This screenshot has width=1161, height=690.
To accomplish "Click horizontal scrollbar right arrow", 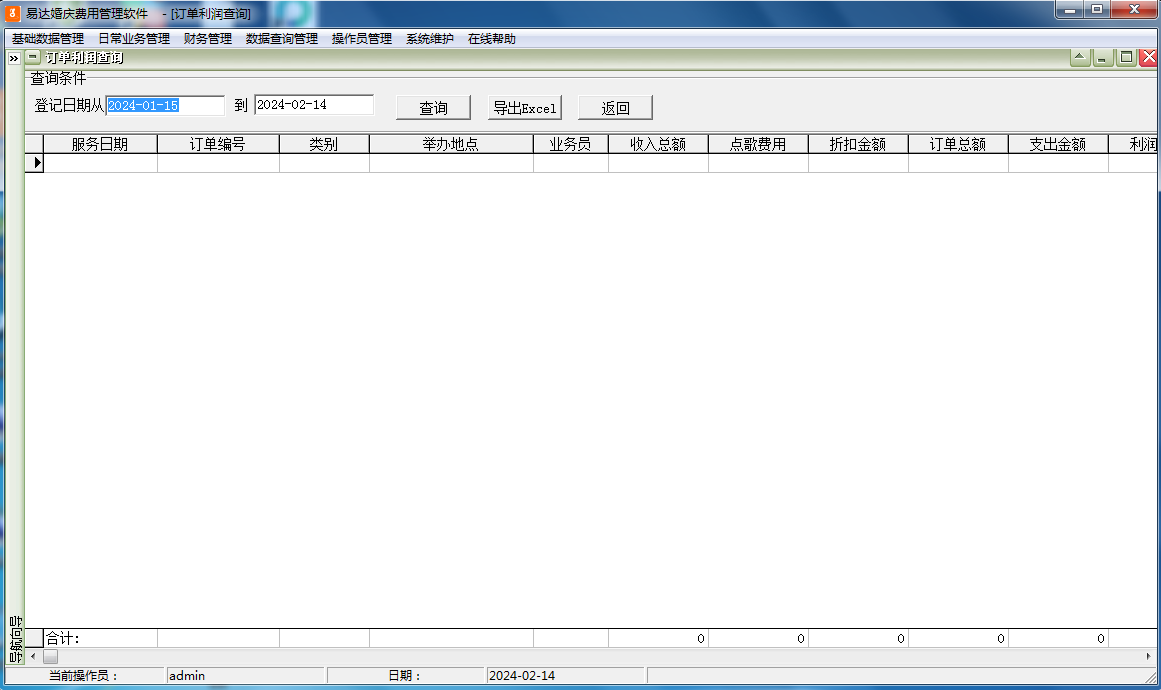I will coord(1148,657).
